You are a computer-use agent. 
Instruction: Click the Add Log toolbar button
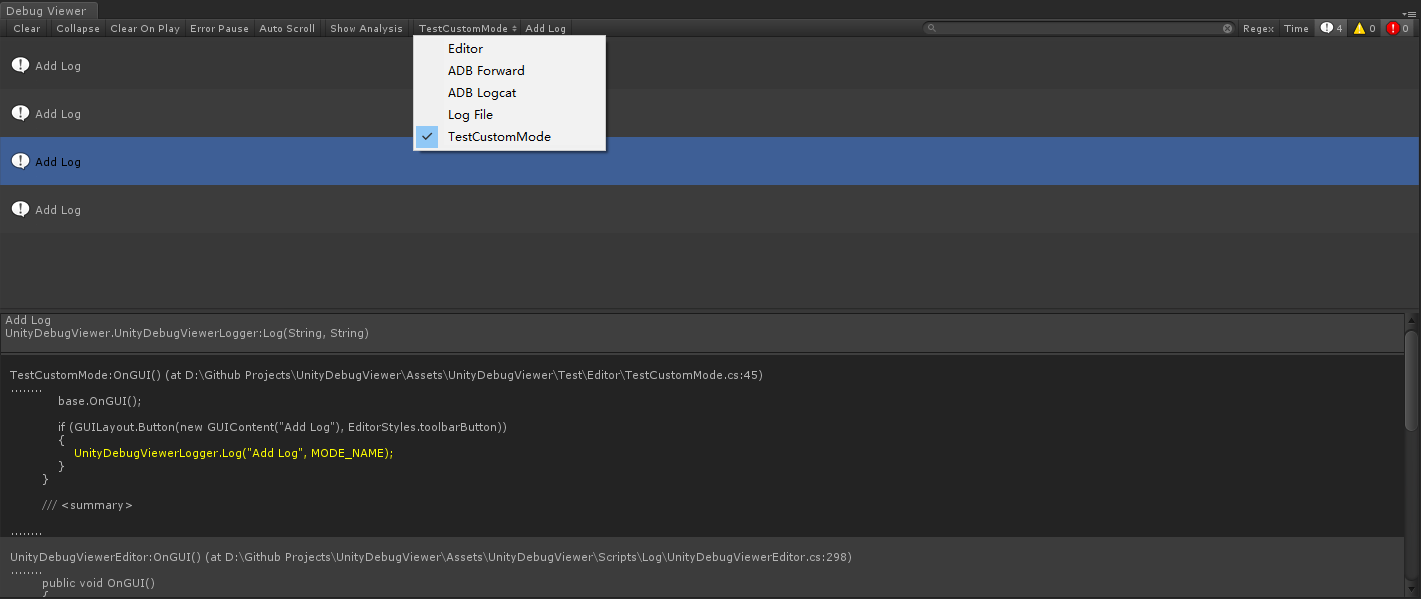click(x=546, y=28)
